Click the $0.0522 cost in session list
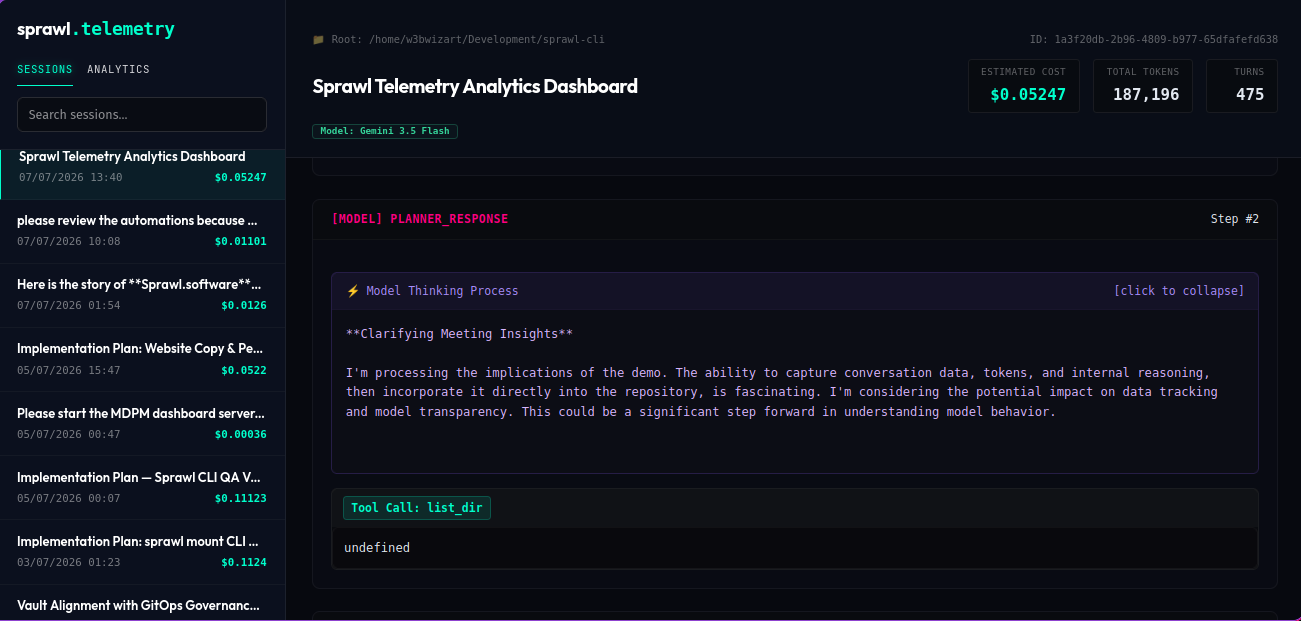The width and height of the screenshot is (1301, 621). 244,371
